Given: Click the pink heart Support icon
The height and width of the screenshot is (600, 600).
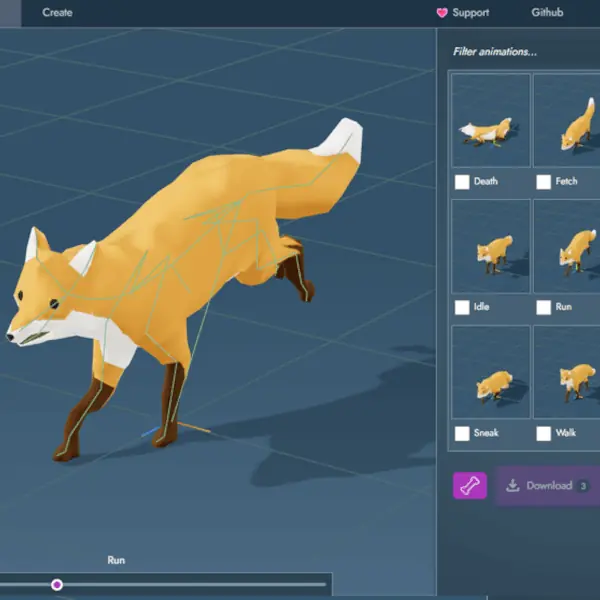Looking at the screenshot, I should pos(442,13).
